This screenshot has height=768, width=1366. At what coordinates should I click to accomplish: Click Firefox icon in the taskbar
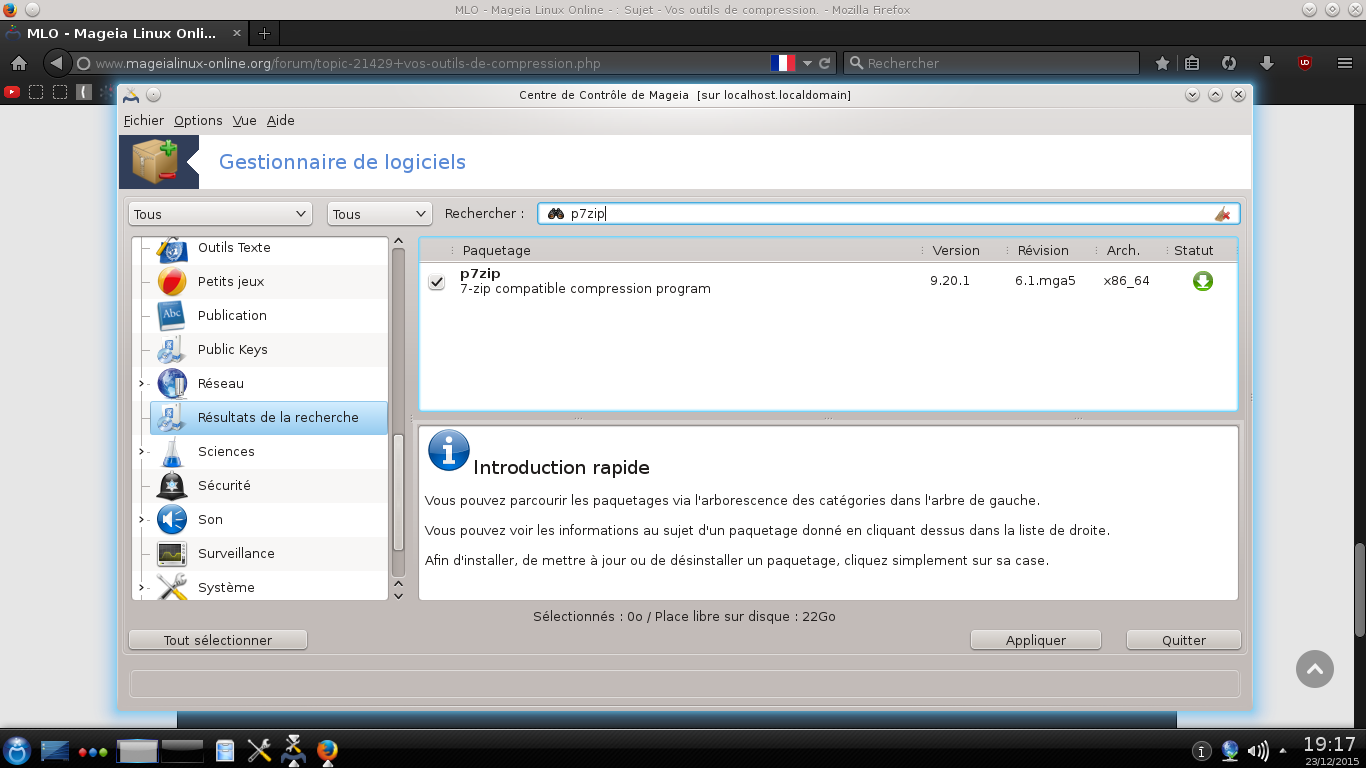[327, 750]
